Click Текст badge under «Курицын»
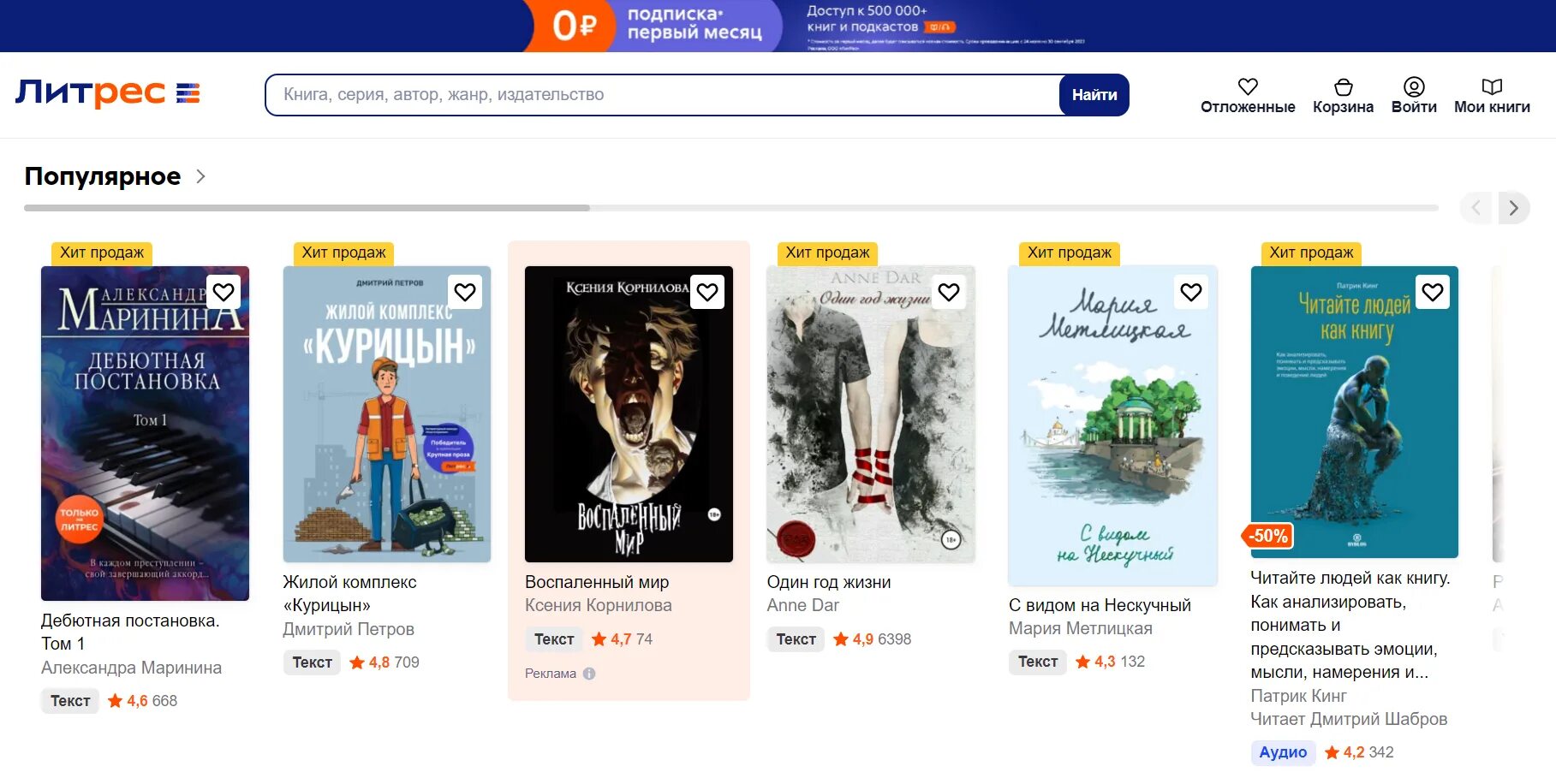Screen dimensions: 1556x784 tap(313, 662)
